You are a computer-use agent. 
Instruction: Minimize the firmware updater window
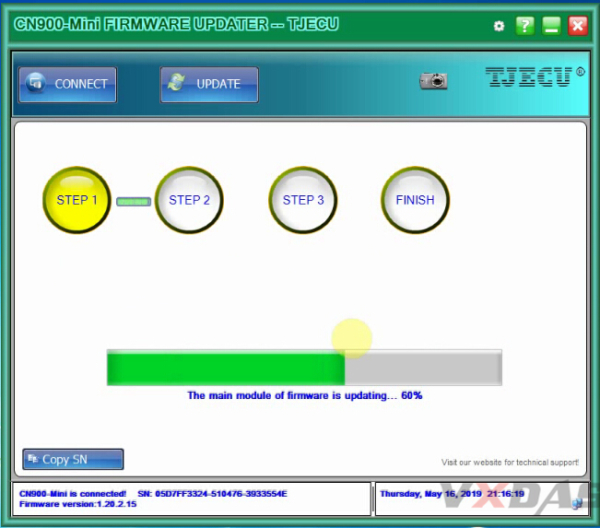551,26
